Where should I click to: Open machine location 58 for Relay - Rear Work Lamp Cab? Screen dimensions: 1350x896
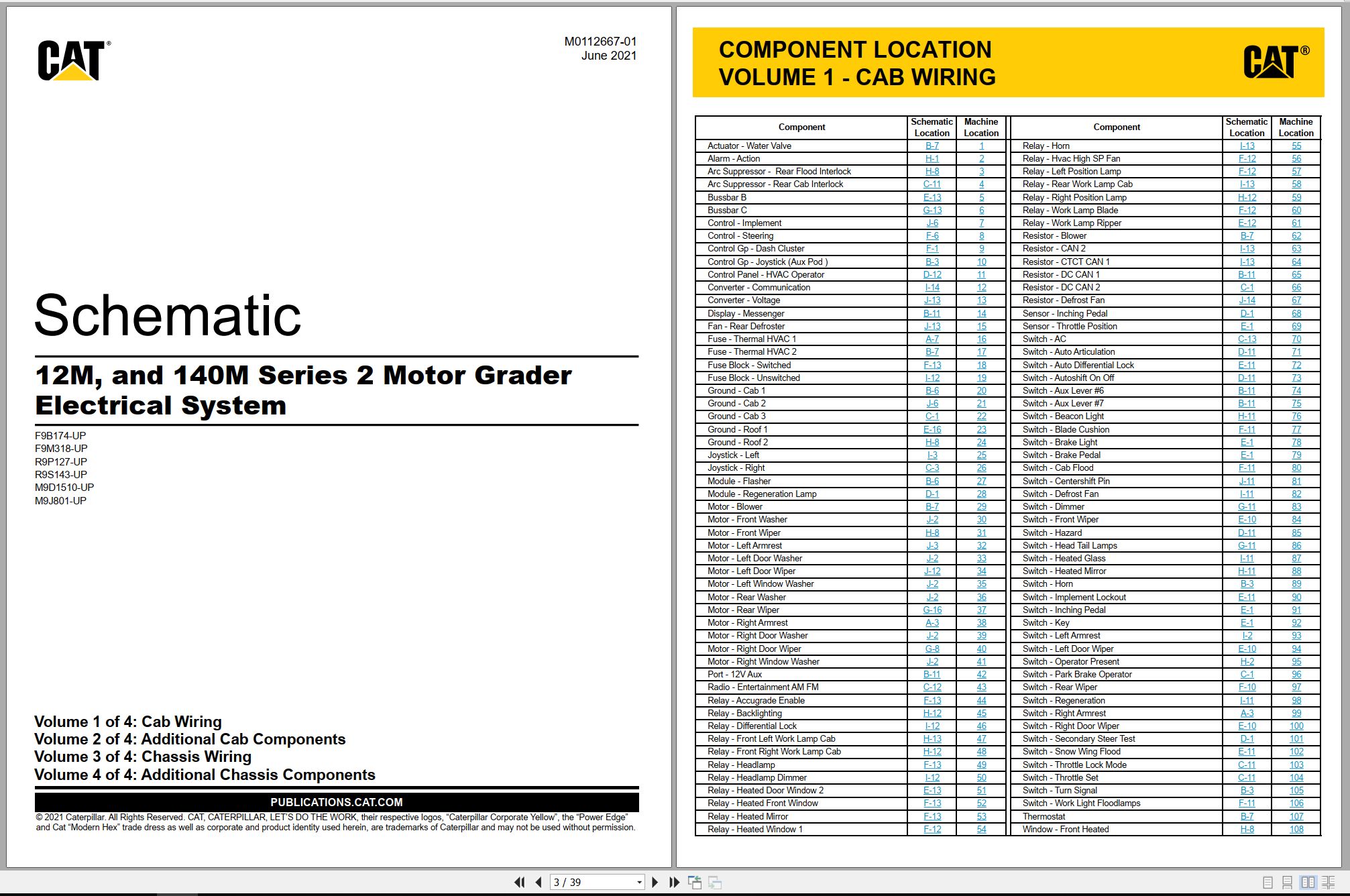1296,184
